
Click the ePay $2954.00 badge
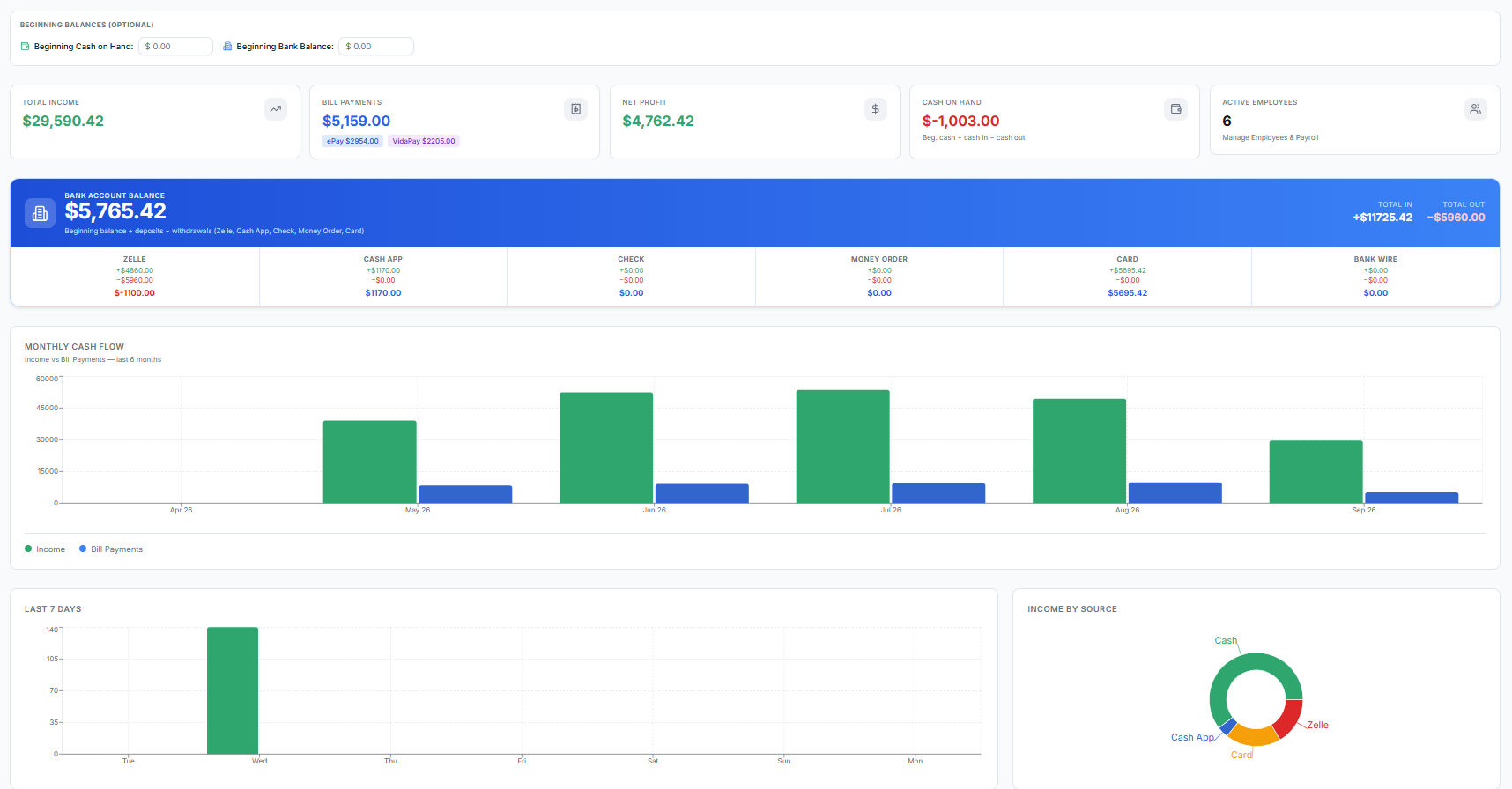[x=352, y=141]
